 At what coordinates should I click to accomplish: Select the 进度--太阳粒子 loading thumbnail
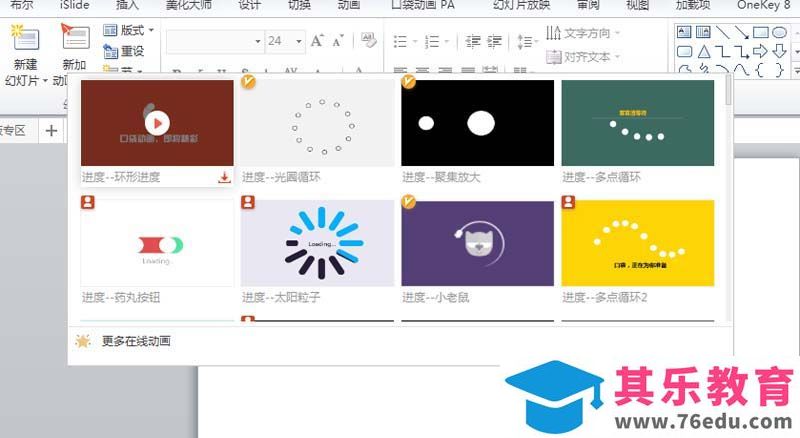(x=317, y=243)
